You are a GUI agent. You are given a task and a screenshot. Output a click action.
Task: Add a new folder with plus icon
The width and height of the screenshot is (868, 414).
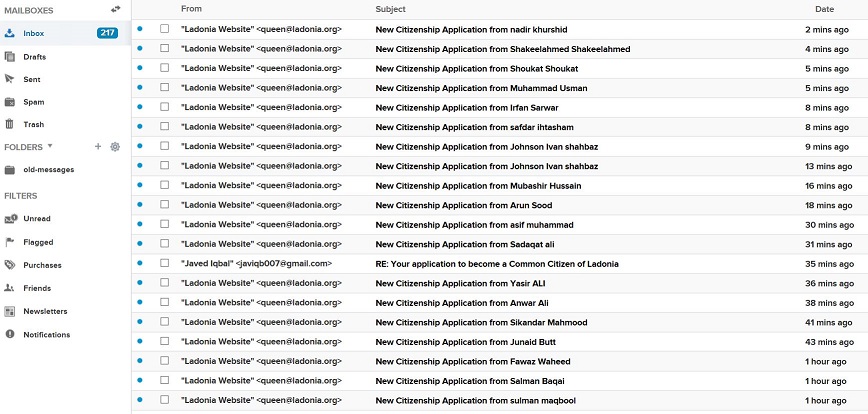[98, 147]
